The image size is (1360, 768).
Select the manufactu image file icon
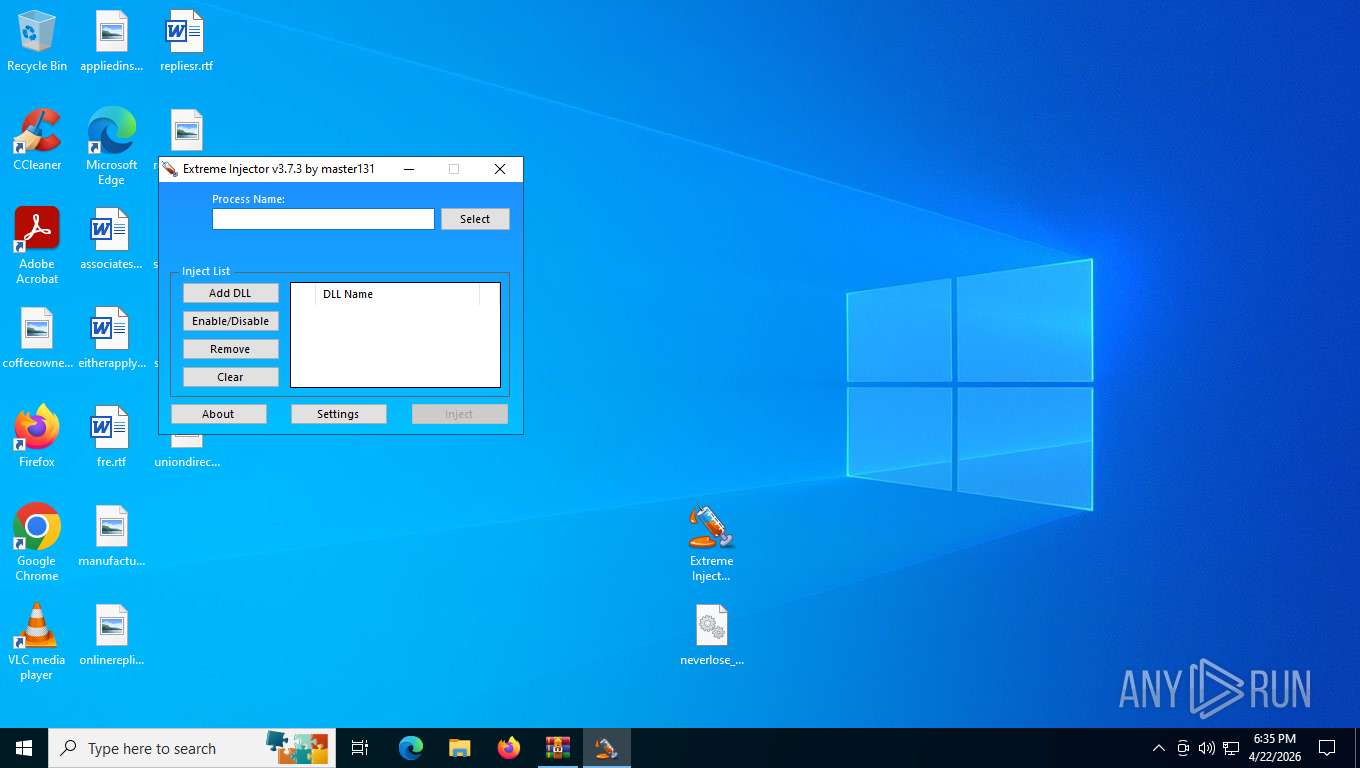click(111, 536)
